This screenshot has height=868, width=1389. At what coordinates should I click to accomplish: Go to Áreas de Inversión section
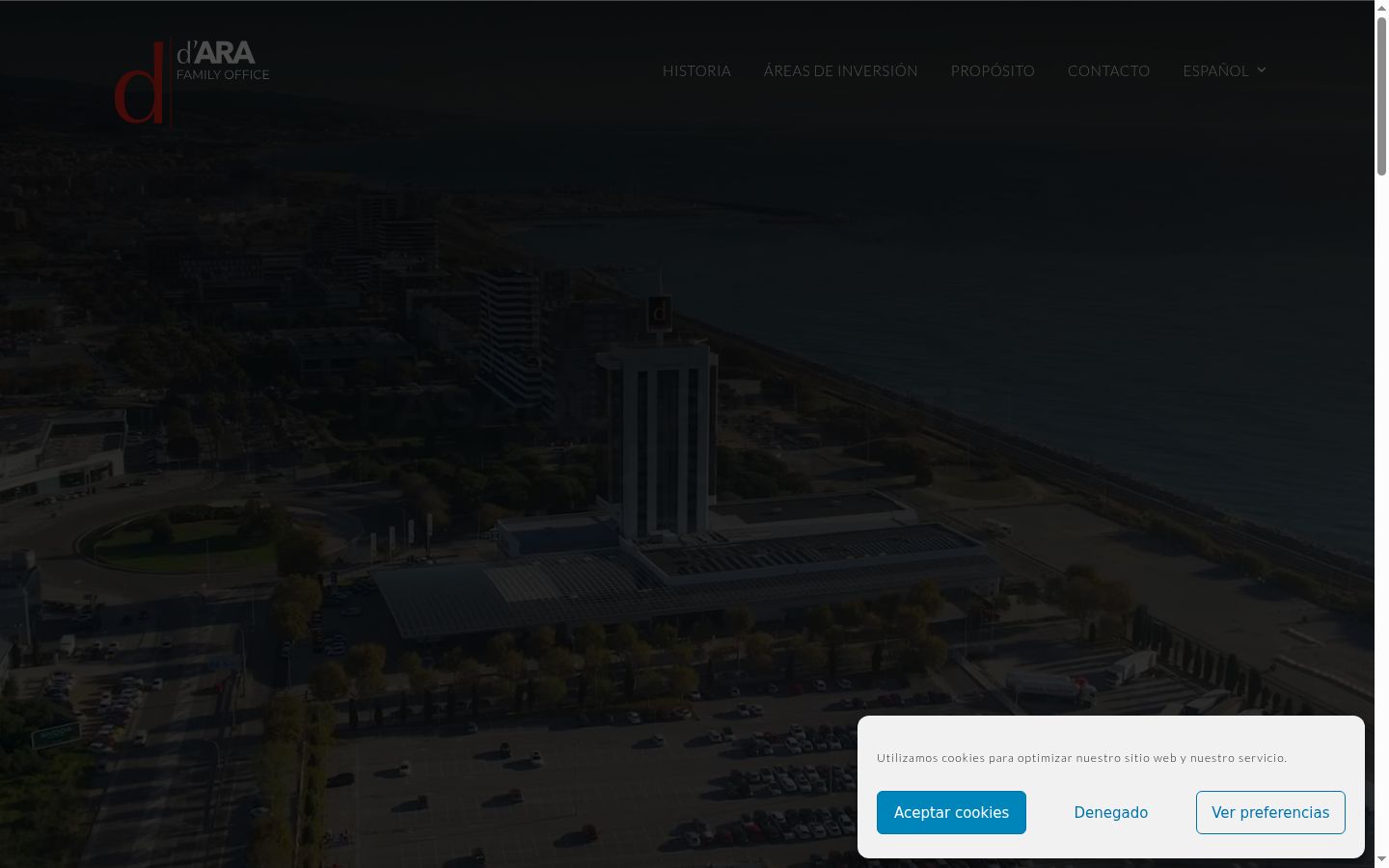click(840, 70)
